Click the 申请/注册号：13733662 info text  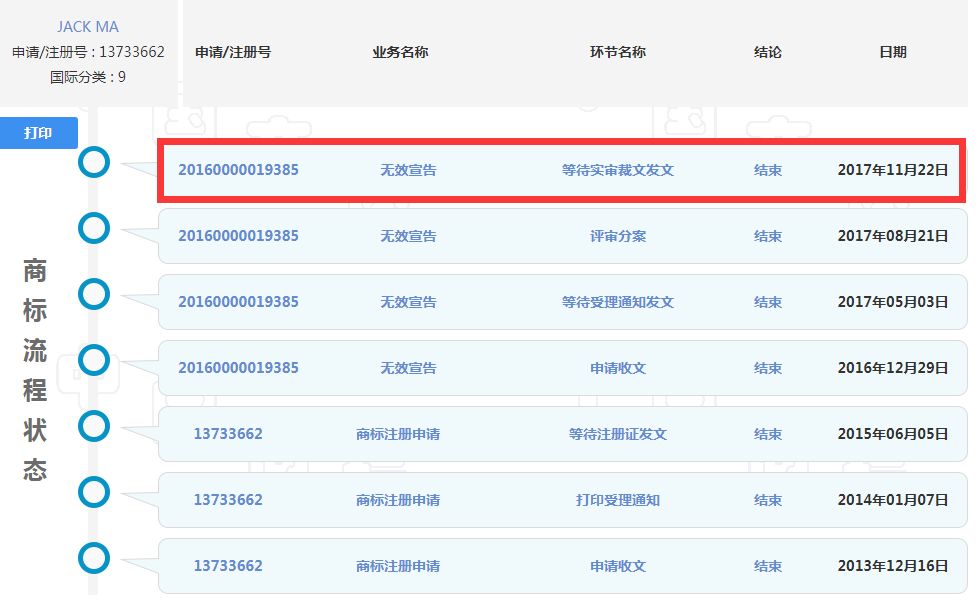pos(88,52)
